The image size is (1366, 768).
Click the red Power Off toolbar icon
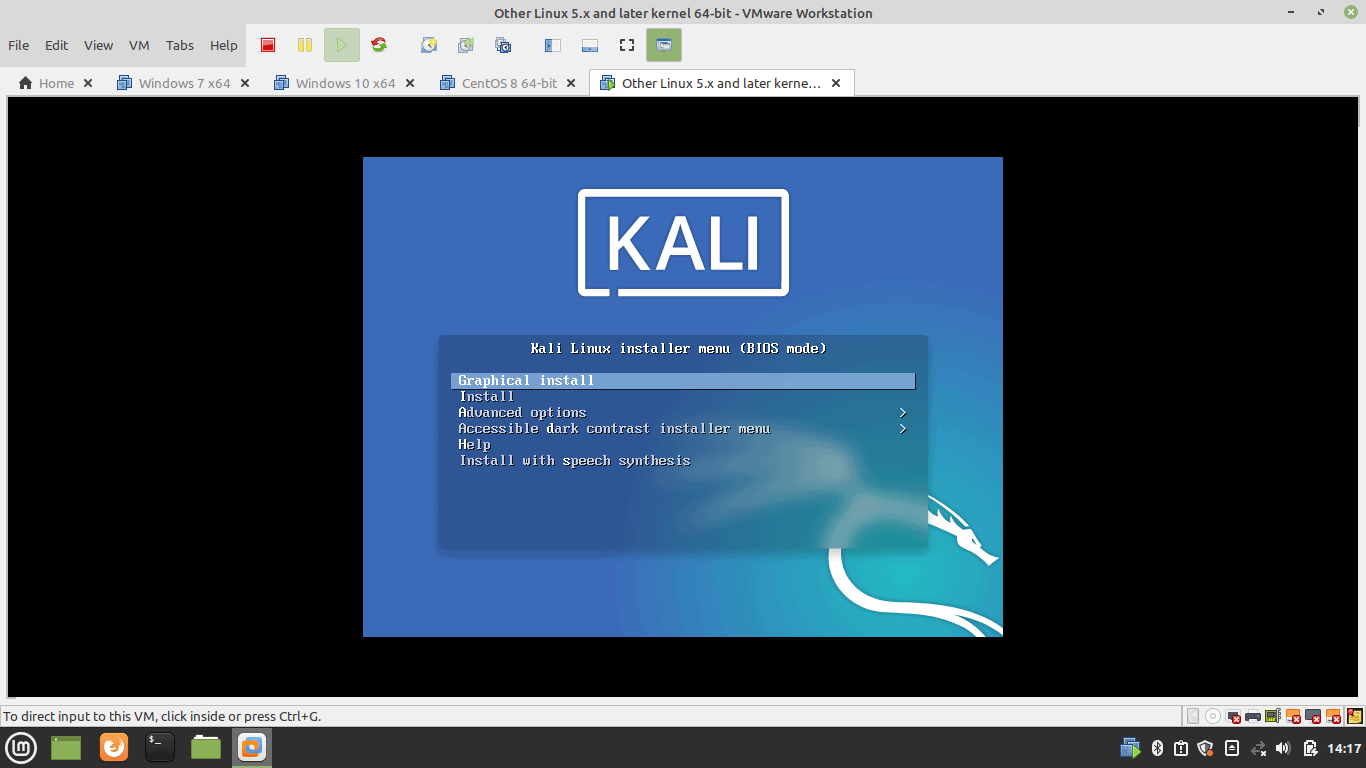click(268, 45)
